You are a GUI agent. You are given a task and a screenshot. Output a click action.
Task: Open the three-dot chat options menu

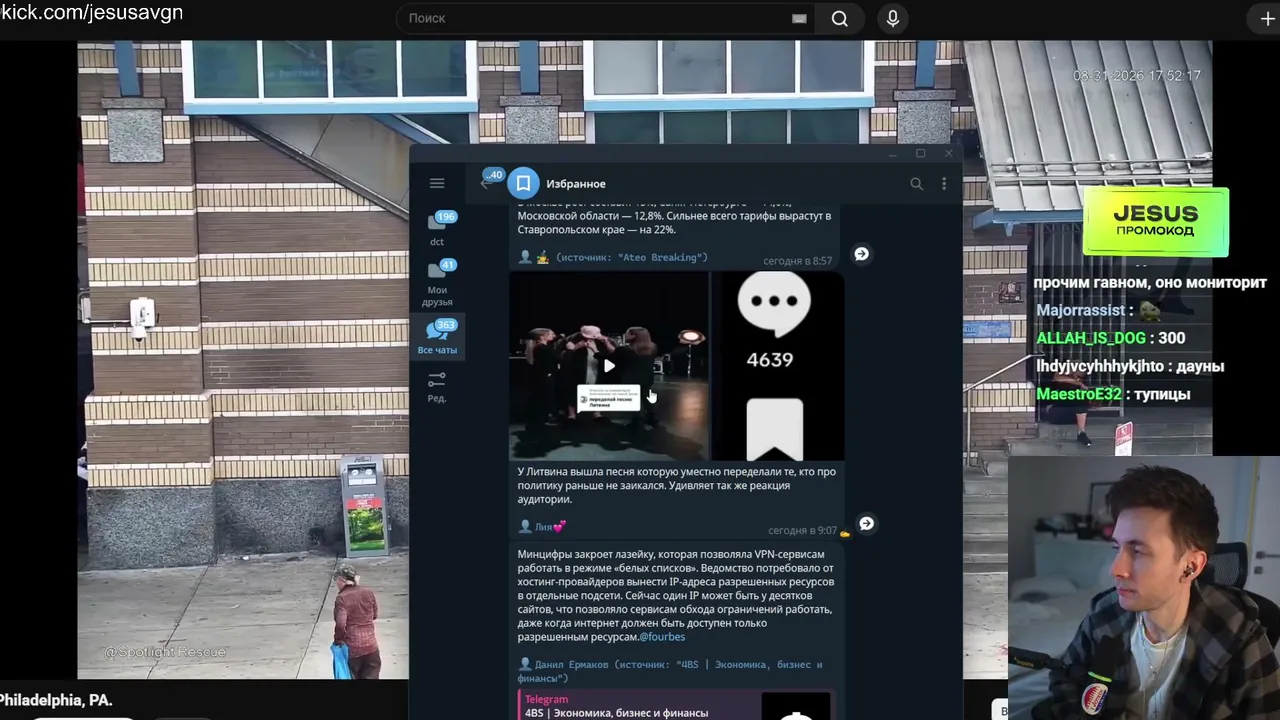944,184
